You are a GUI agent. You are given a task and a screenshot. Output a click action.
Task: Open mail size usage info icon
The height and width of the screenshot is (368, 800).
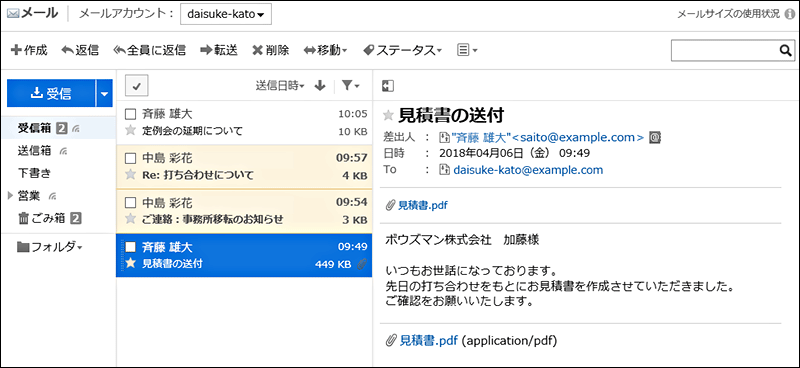788,14
